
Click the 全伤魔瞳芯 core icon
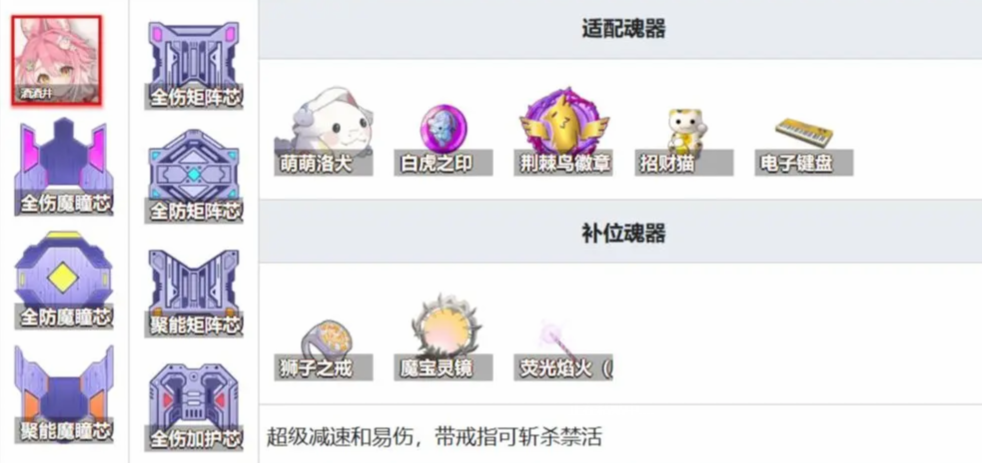click(x=64, y=167)
